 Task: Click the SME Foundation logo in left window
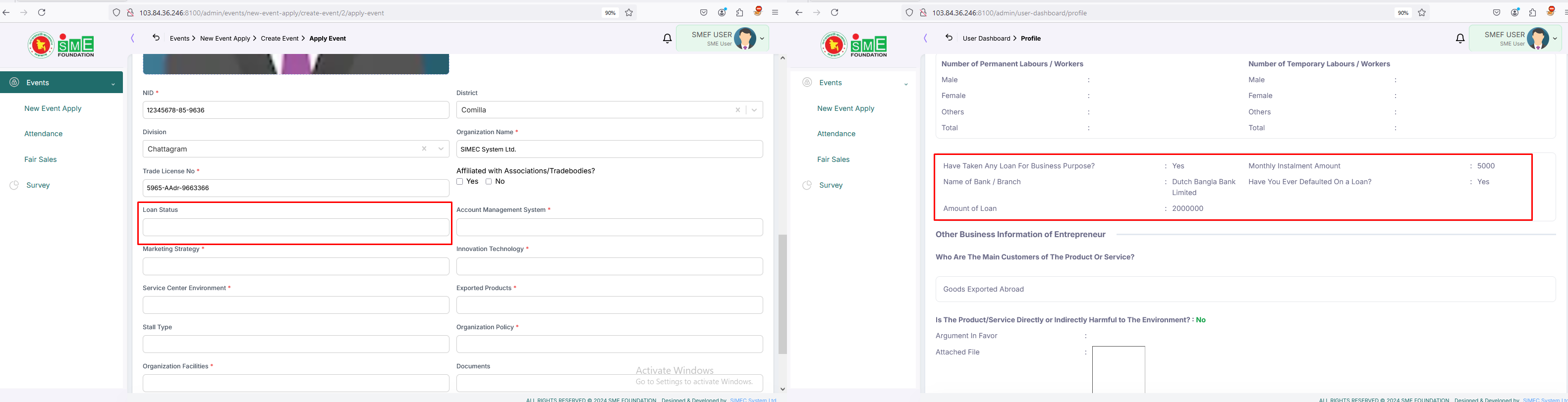coord(61,45)
